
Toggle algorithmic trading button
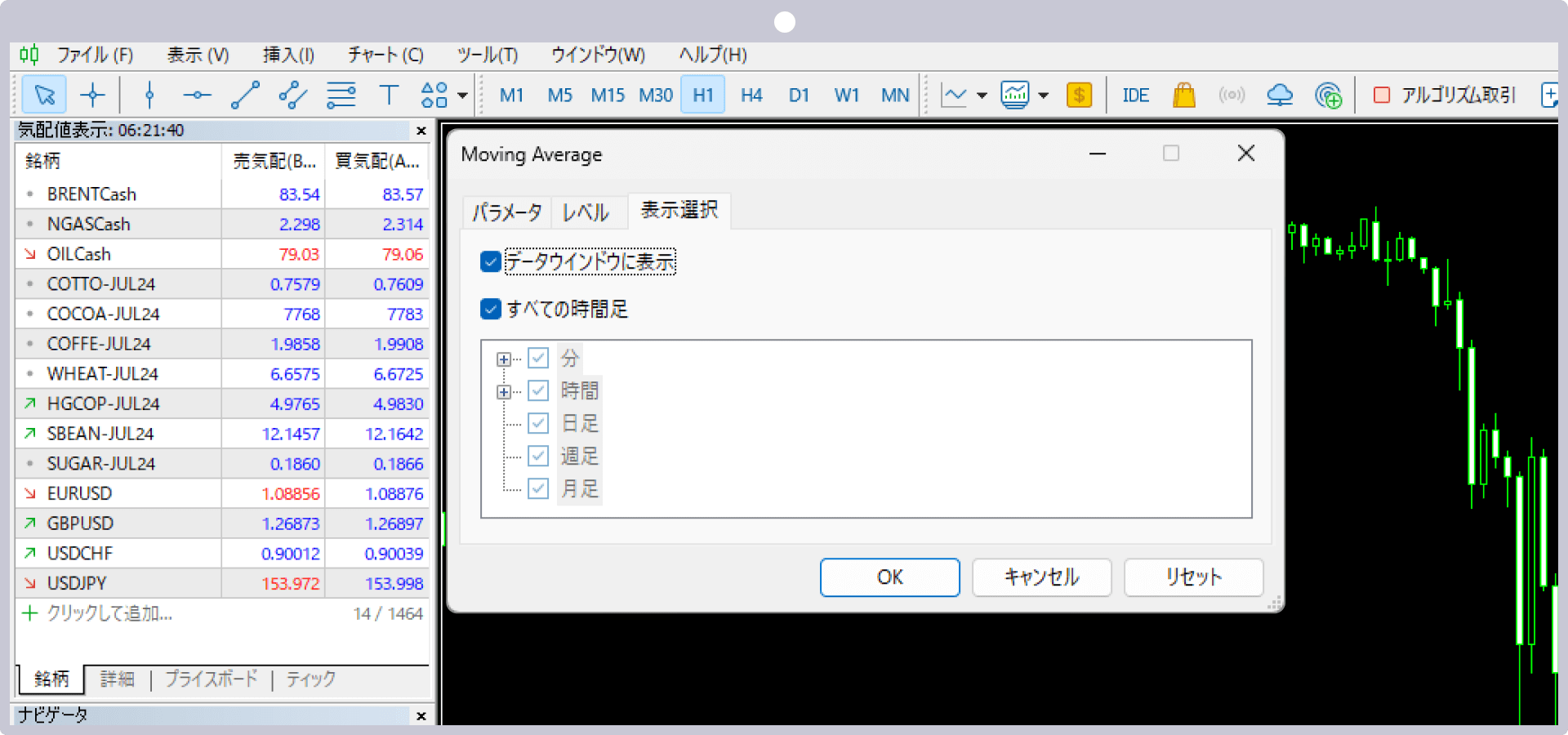(1444, 96)
